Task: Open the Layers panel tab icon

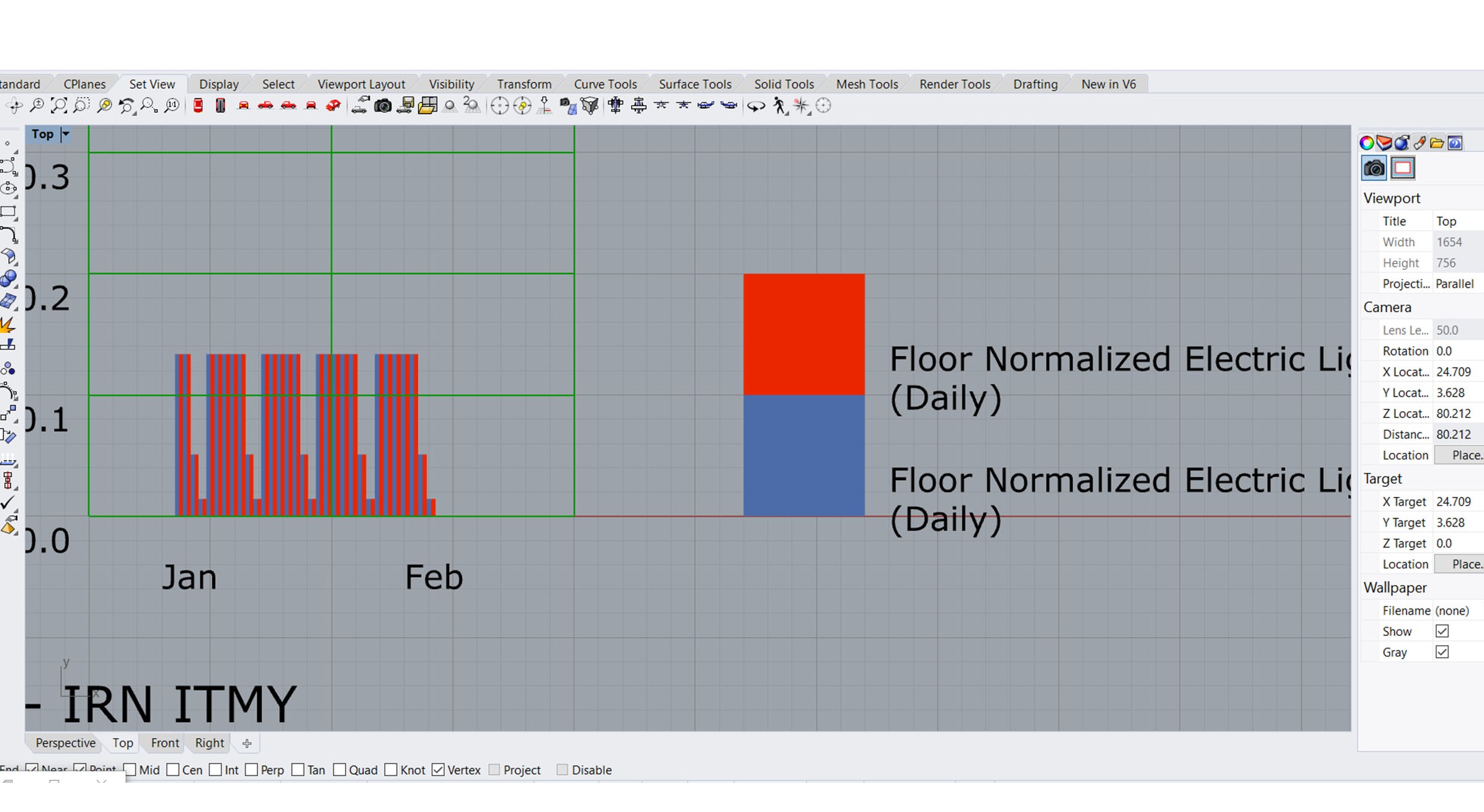Action: (x=1384, y=143)
